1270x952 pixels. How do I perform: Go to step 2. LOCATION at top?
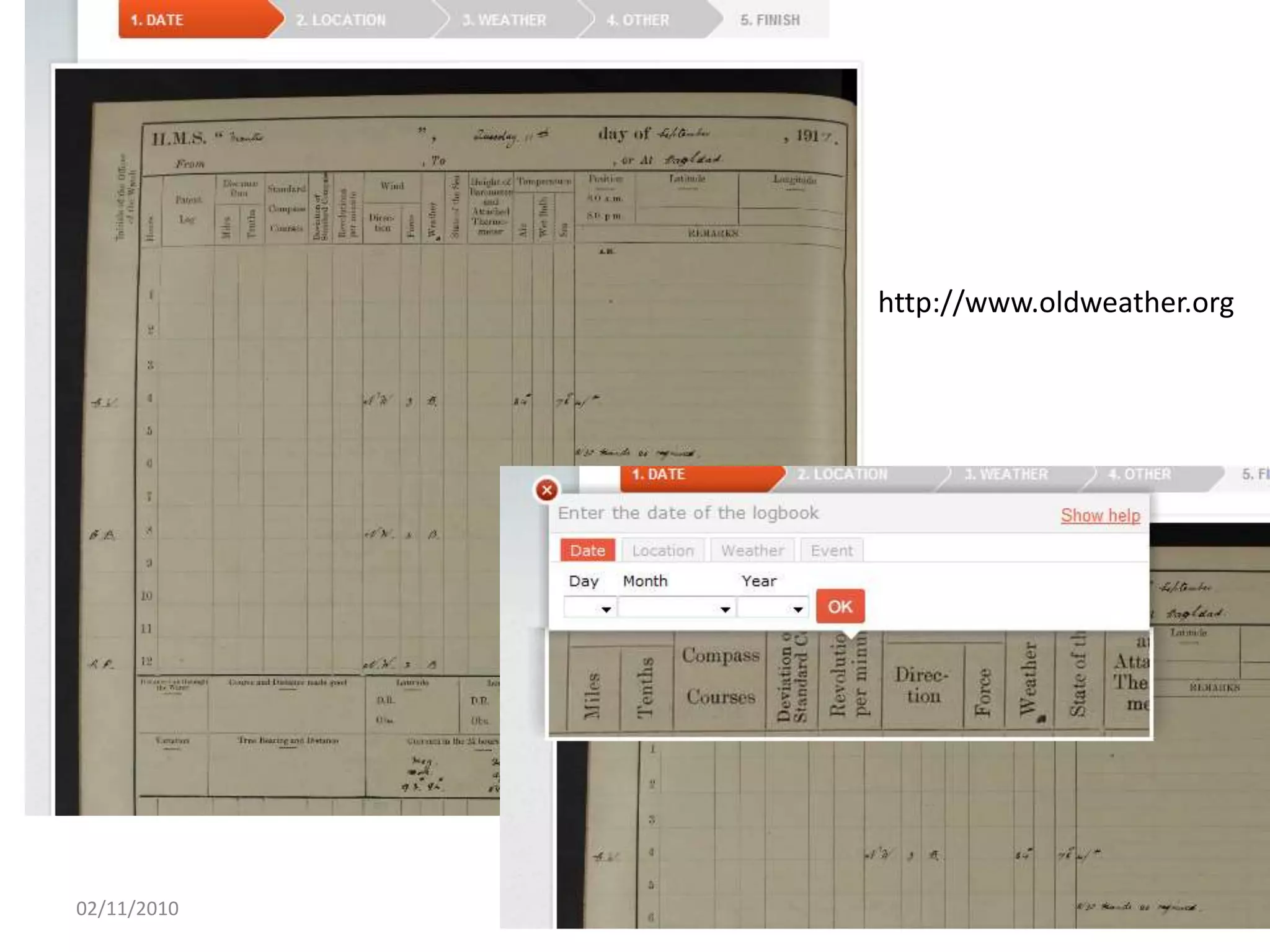[341, 20]
